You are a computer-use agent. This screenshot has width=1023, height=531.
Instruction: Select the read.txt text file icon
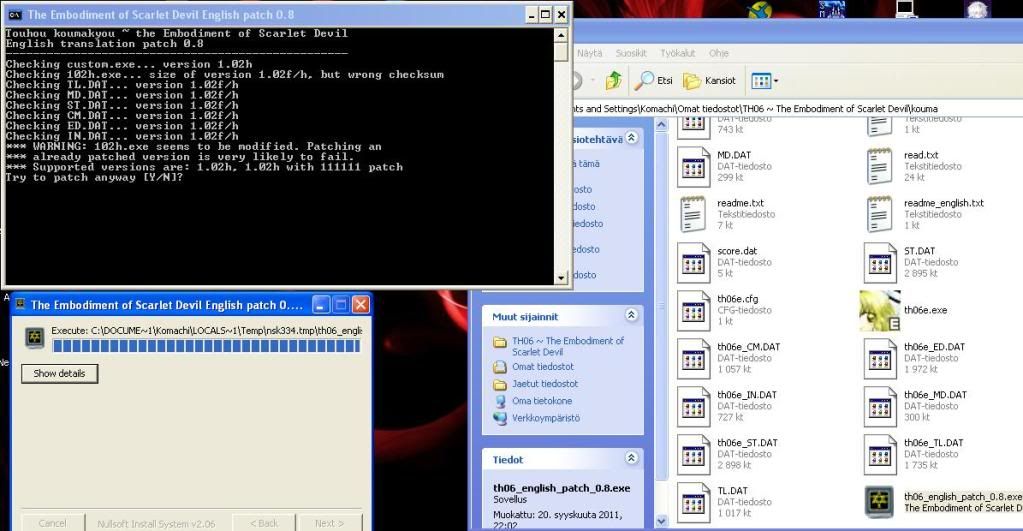tap(879, 167)
